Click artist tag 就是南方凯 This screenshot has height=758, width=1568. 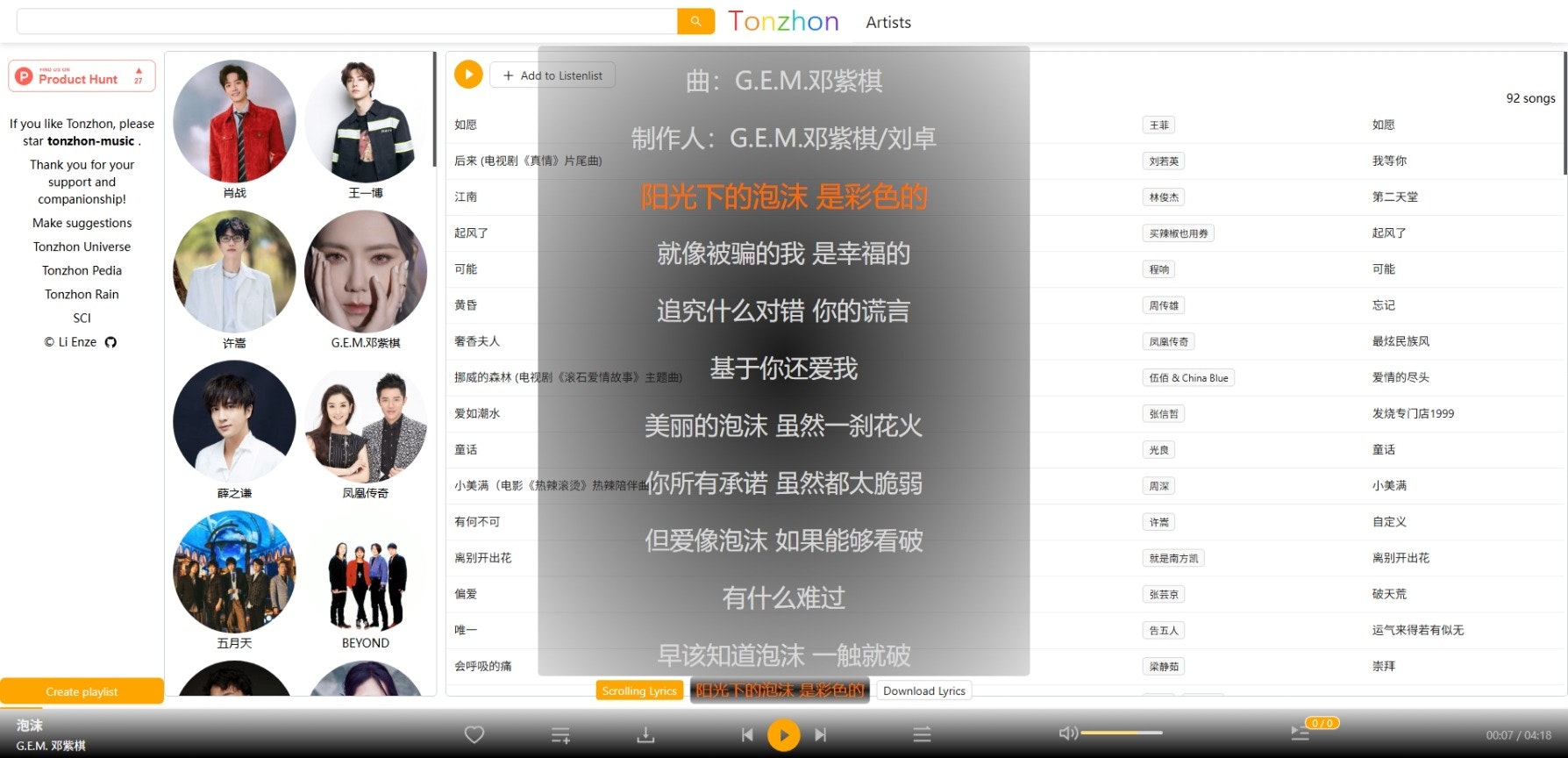coord(1173,558)
